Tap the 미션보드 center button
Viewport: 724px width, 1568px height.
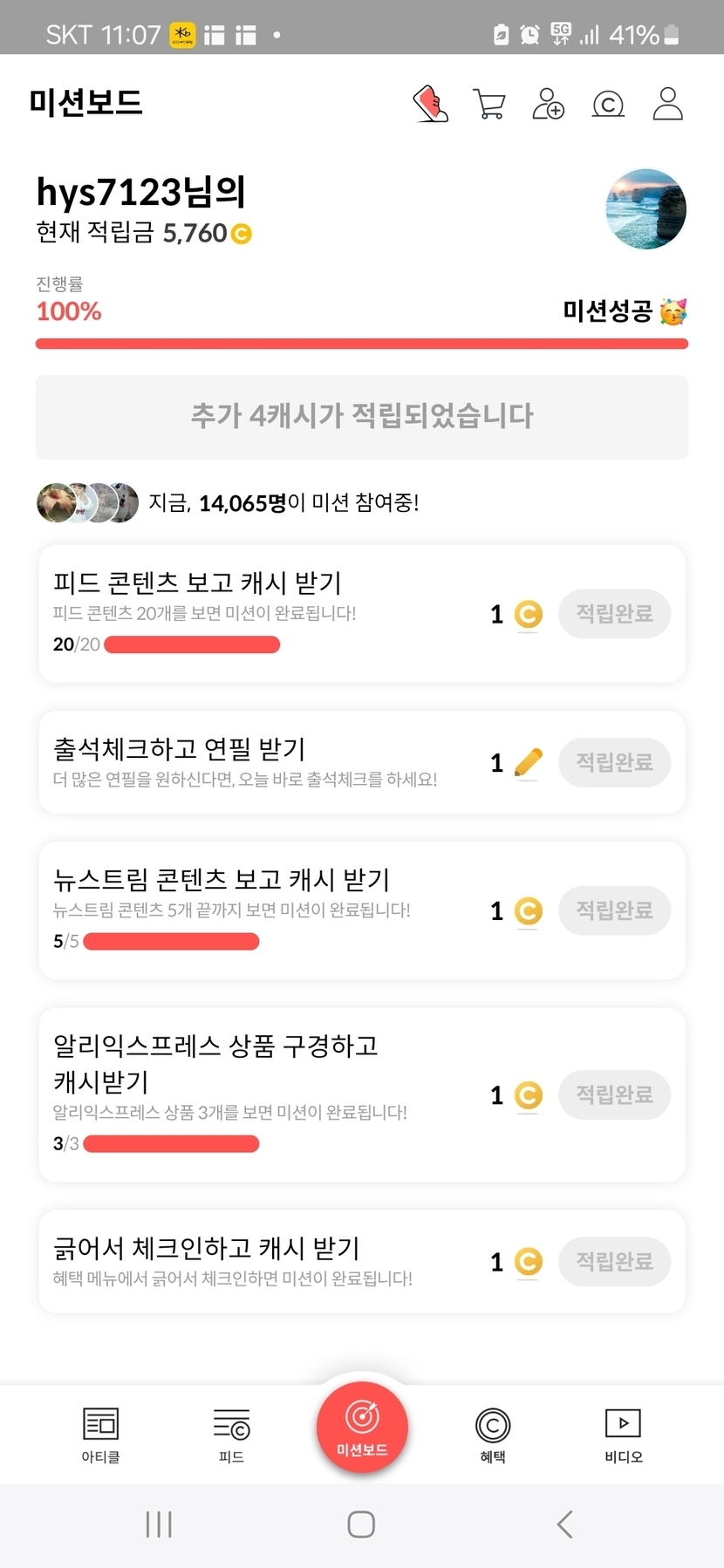coord(362,1428)
